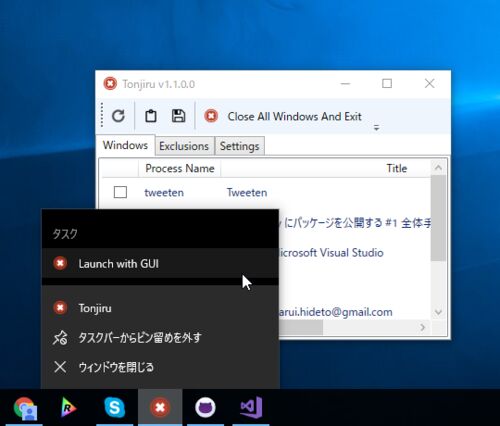
Task: Open the Settings tab
Action: 240,146
